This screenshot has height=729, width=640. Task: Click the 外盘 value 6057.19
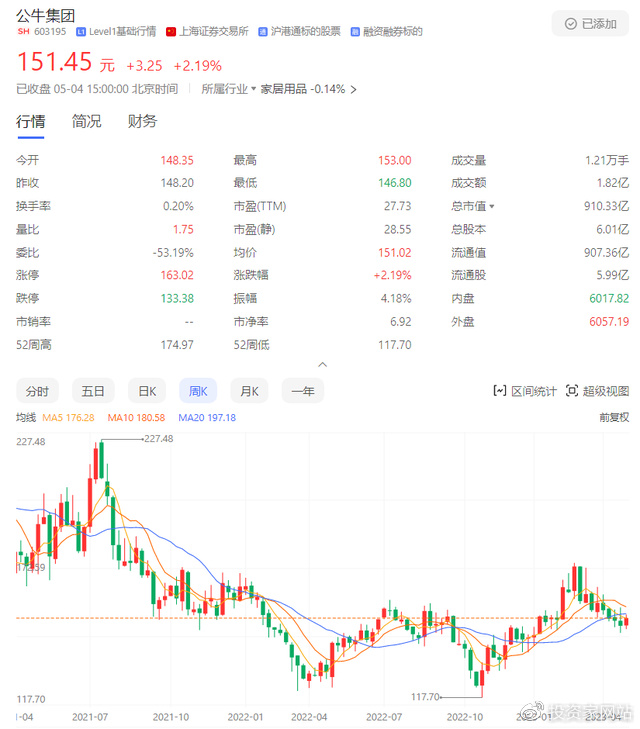click(609, 322)
